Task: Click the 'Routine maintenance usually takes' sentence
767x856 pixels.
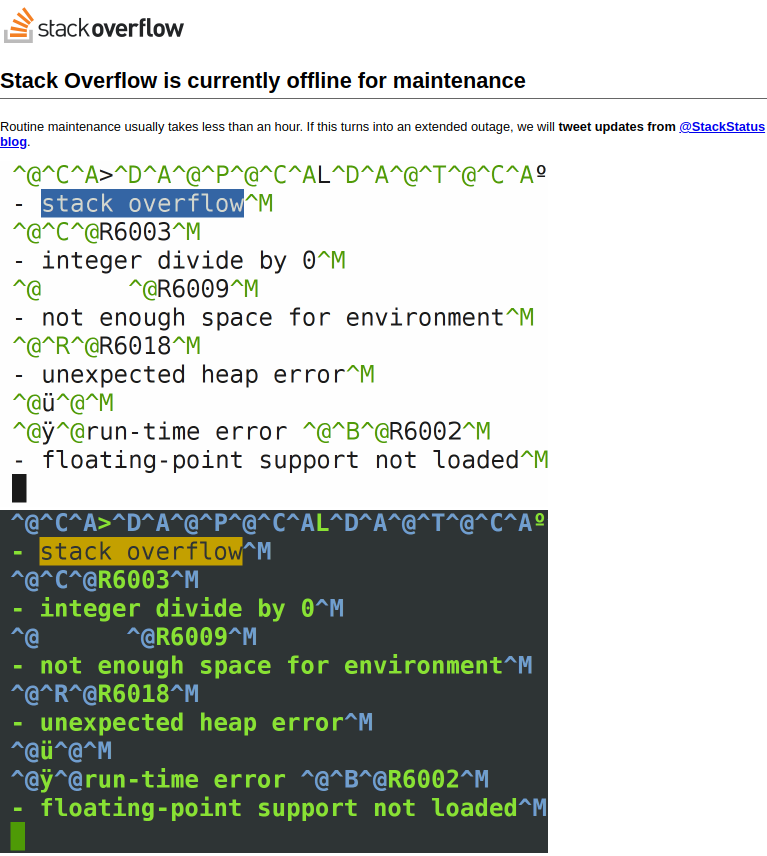Action: tap(151, 127)
